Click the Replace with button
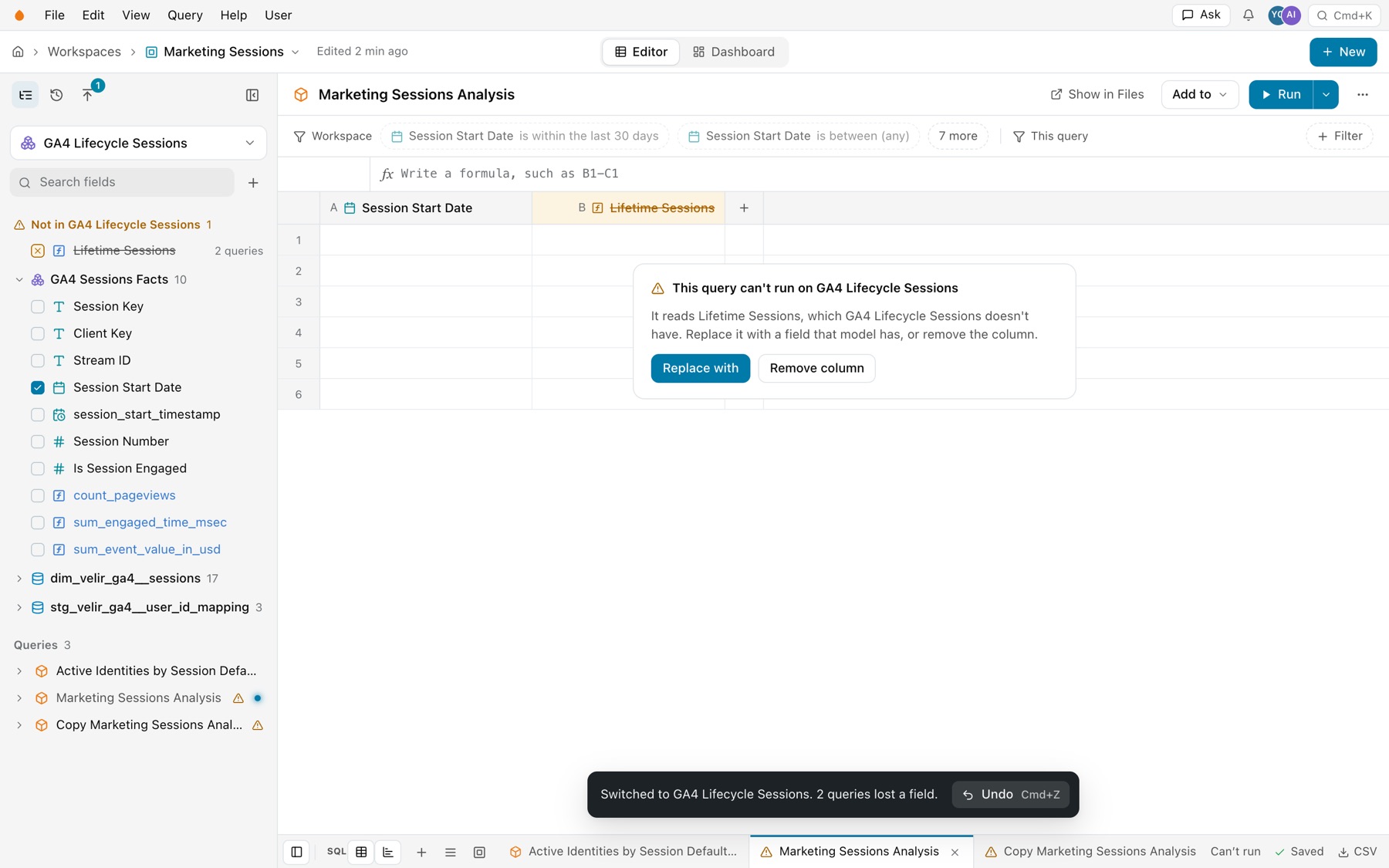The image size is (1389, 868). (x=700, y=368)
